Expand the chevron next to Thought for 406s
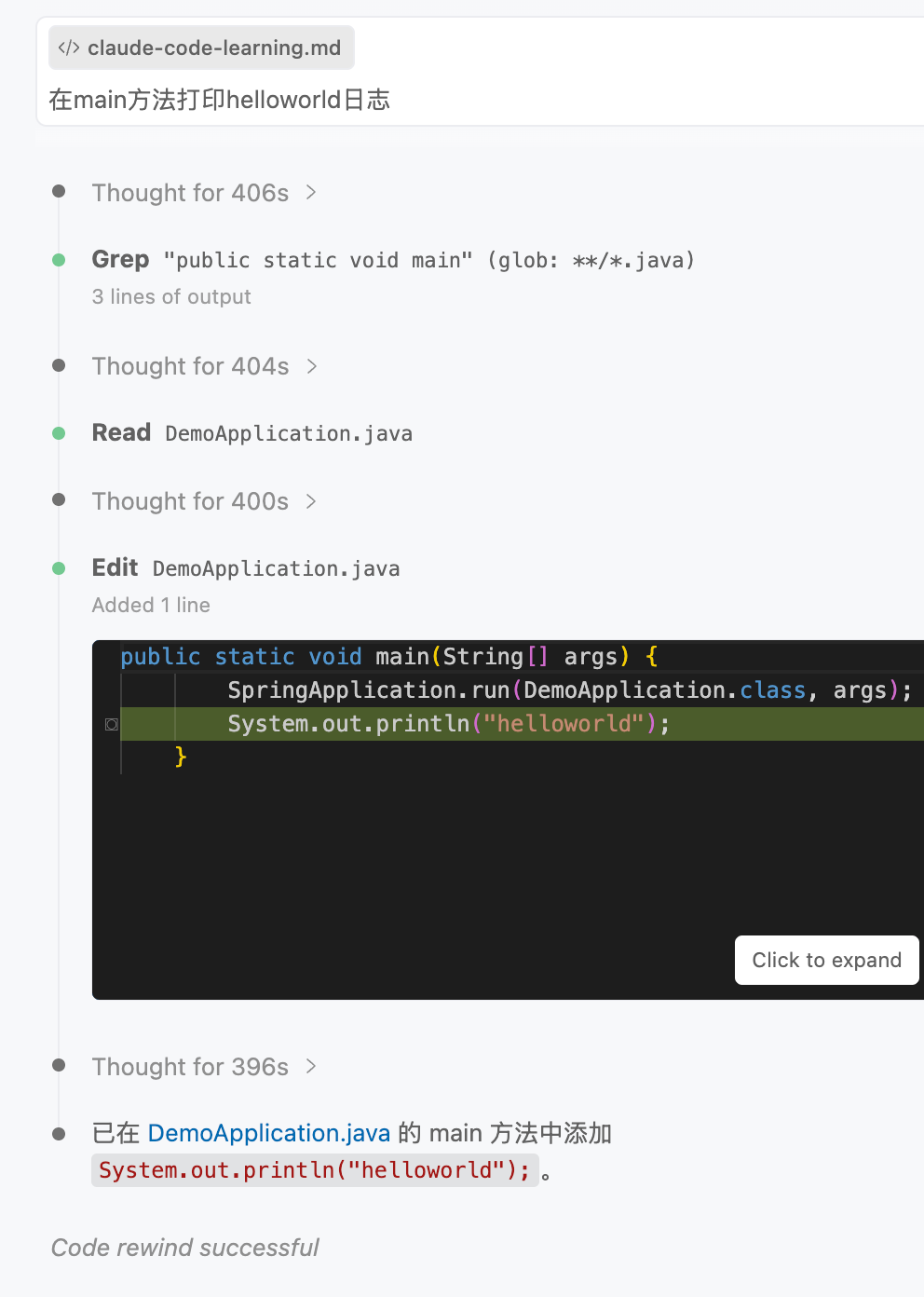 tap(311, 192)
